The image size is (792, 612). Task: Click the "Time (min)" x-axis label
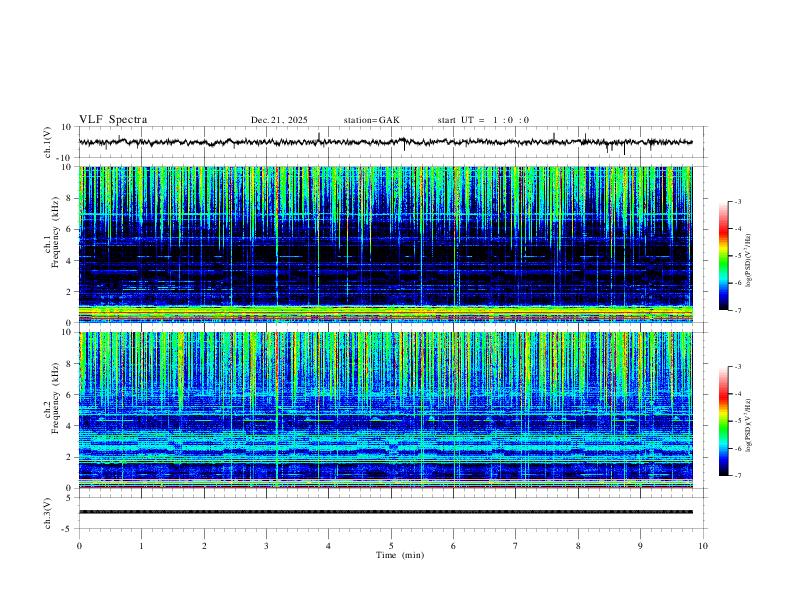click(400, 555)
